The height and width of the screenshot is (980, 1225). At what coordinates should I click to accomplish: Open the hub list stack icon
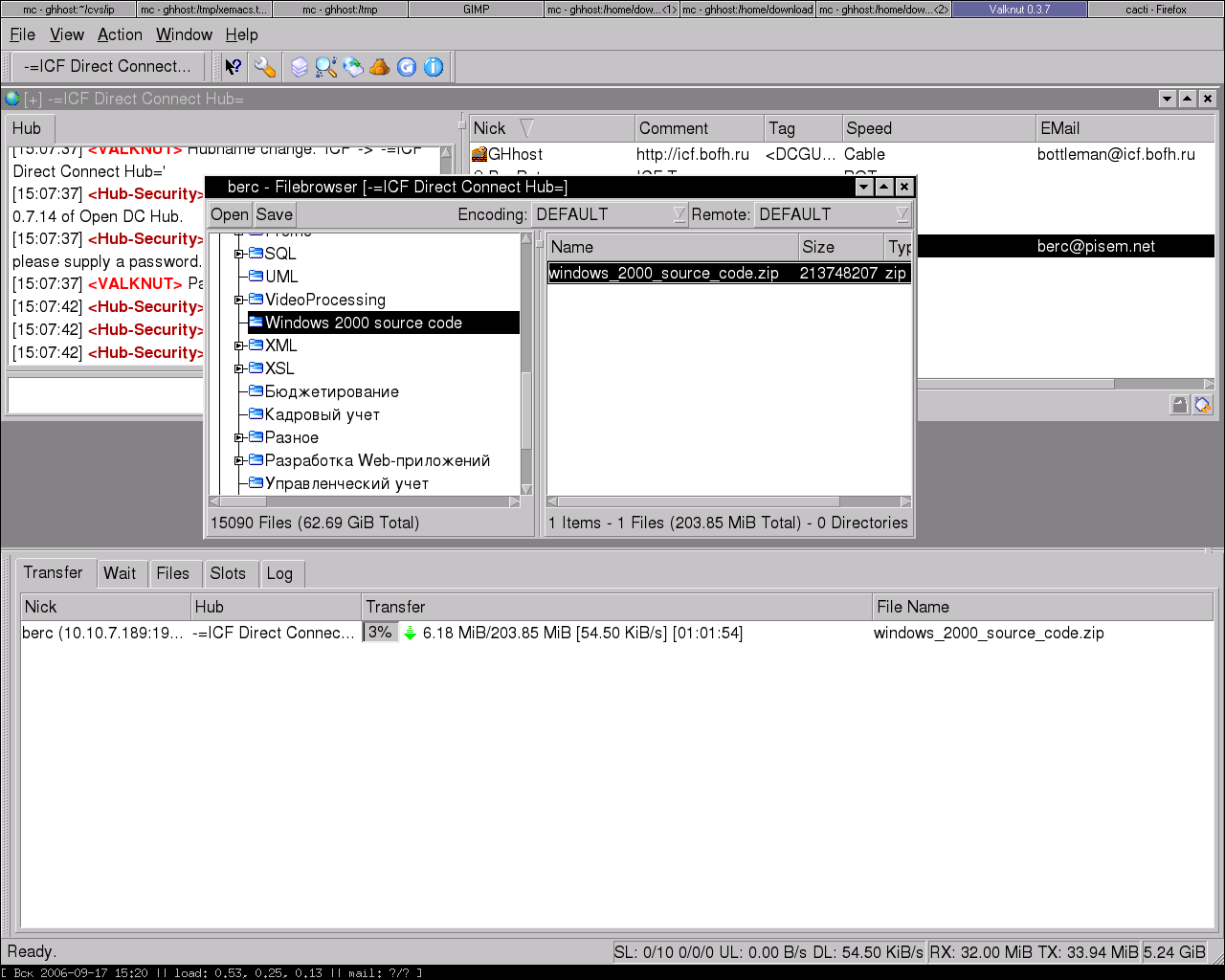tap(300, 67)
